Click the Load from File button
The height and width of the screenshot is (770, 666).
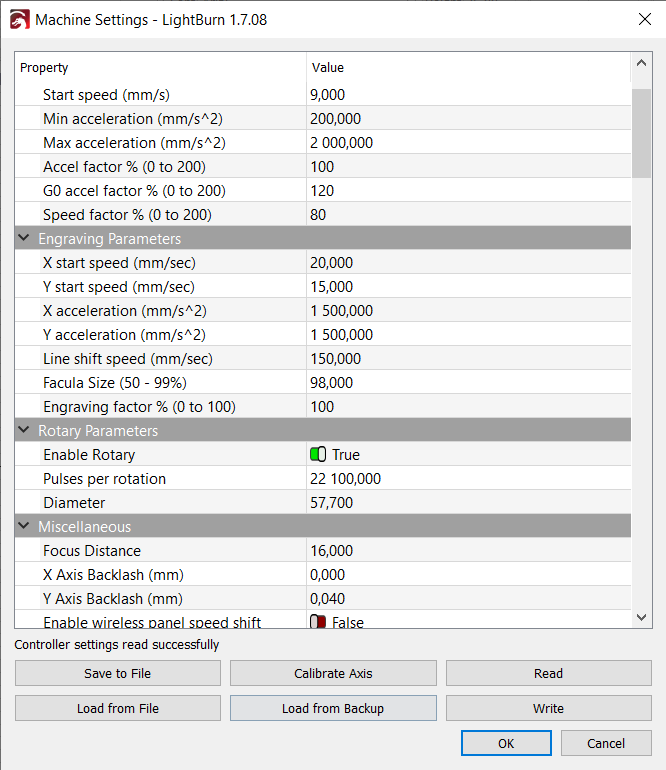118,708
